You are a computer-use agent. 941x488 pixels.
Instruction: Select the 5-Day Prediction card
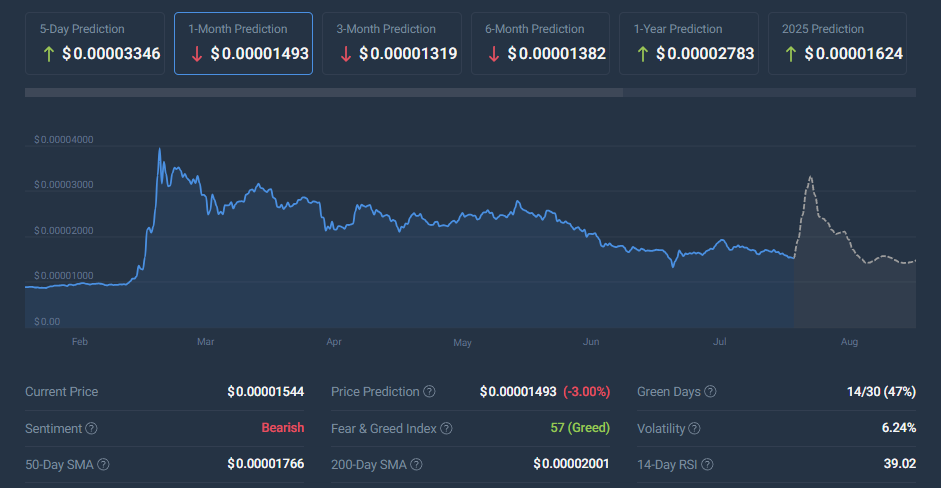[x=95, y=43]
